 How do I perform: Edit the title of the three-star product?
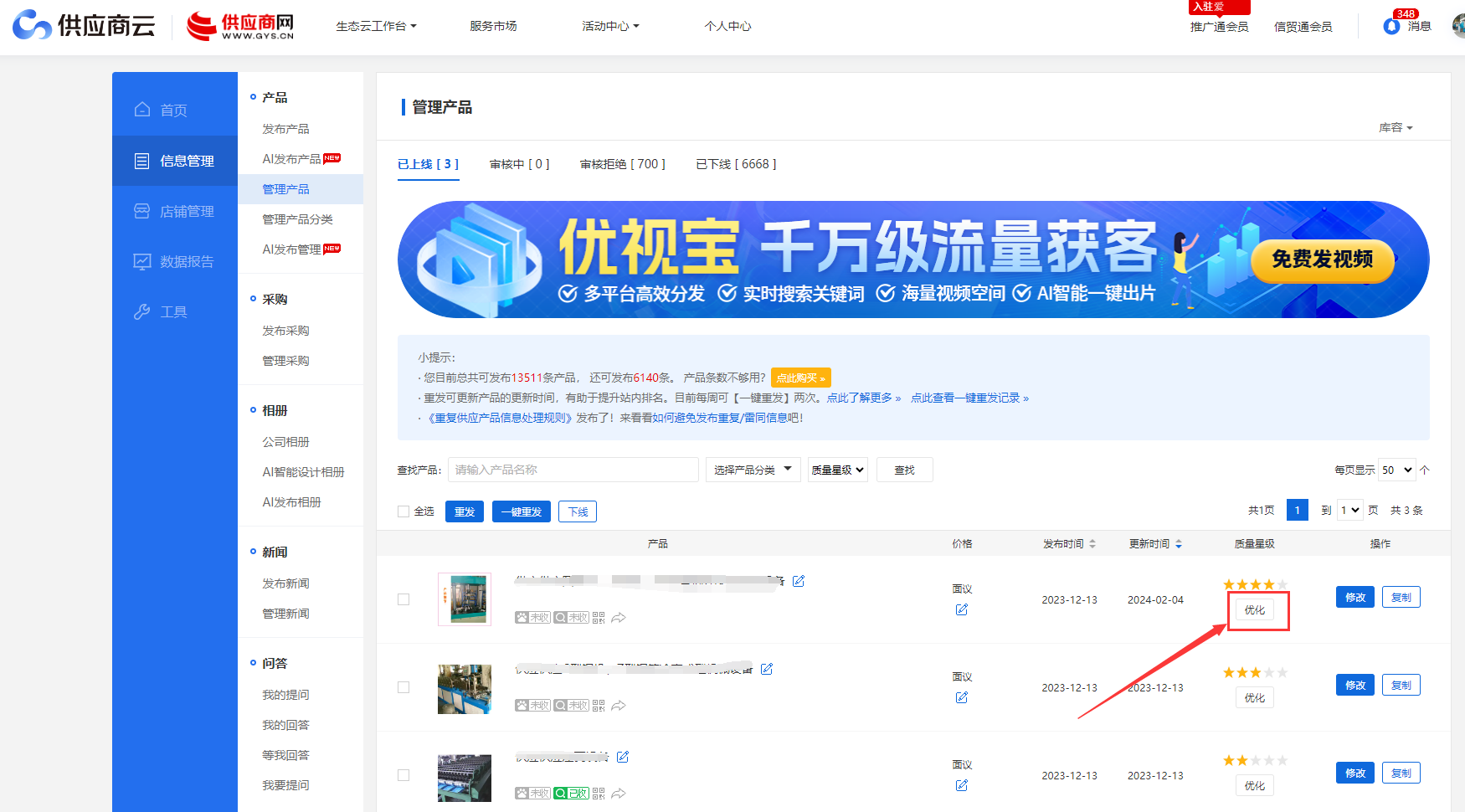coord(767,669)
